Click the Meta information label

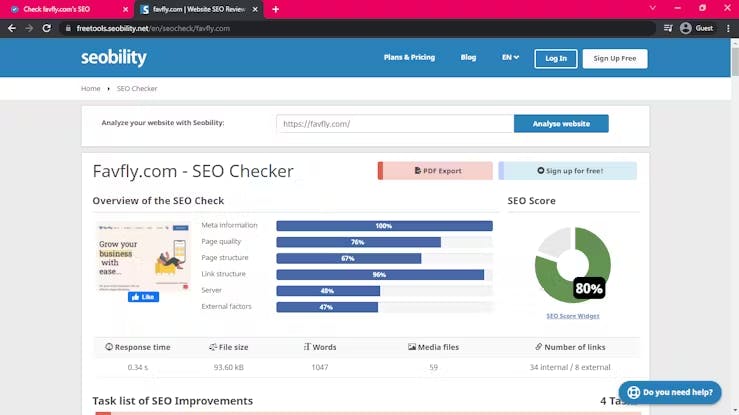tap(229, 225)
